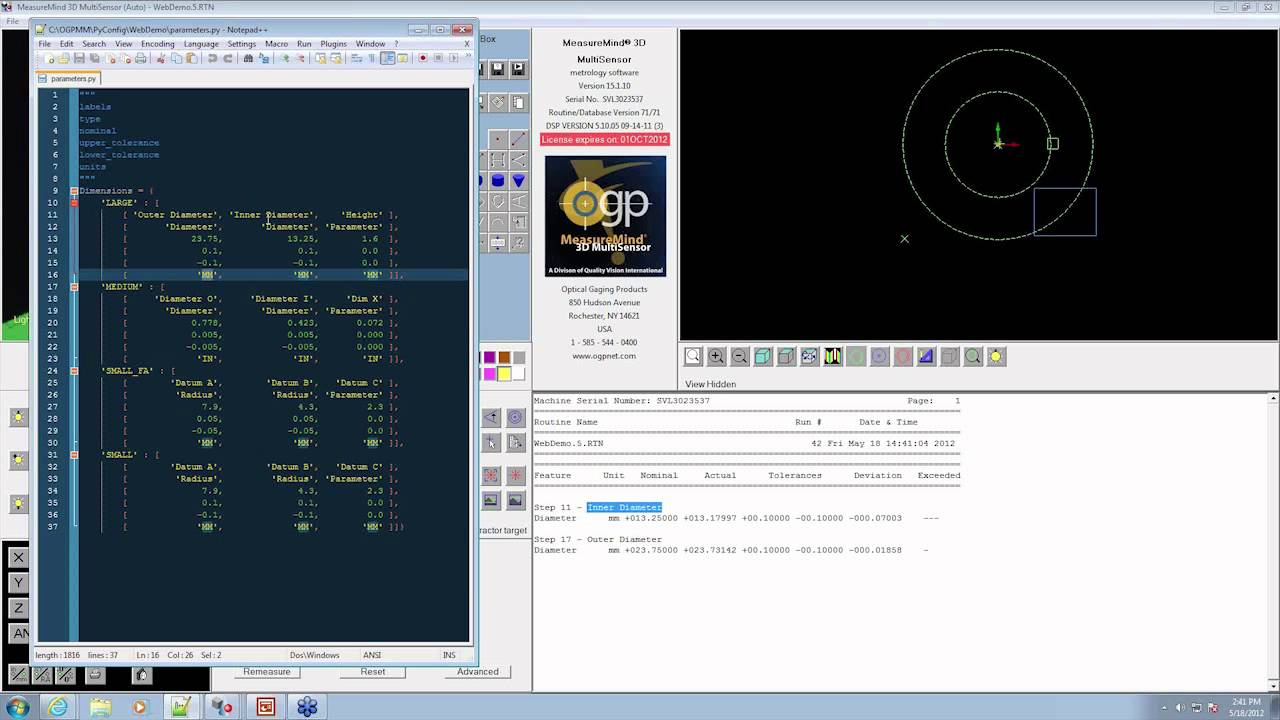This screenshot has height=720, width=1280.
Task: Click the X axis button on left edge
Action: click(19, 557)
